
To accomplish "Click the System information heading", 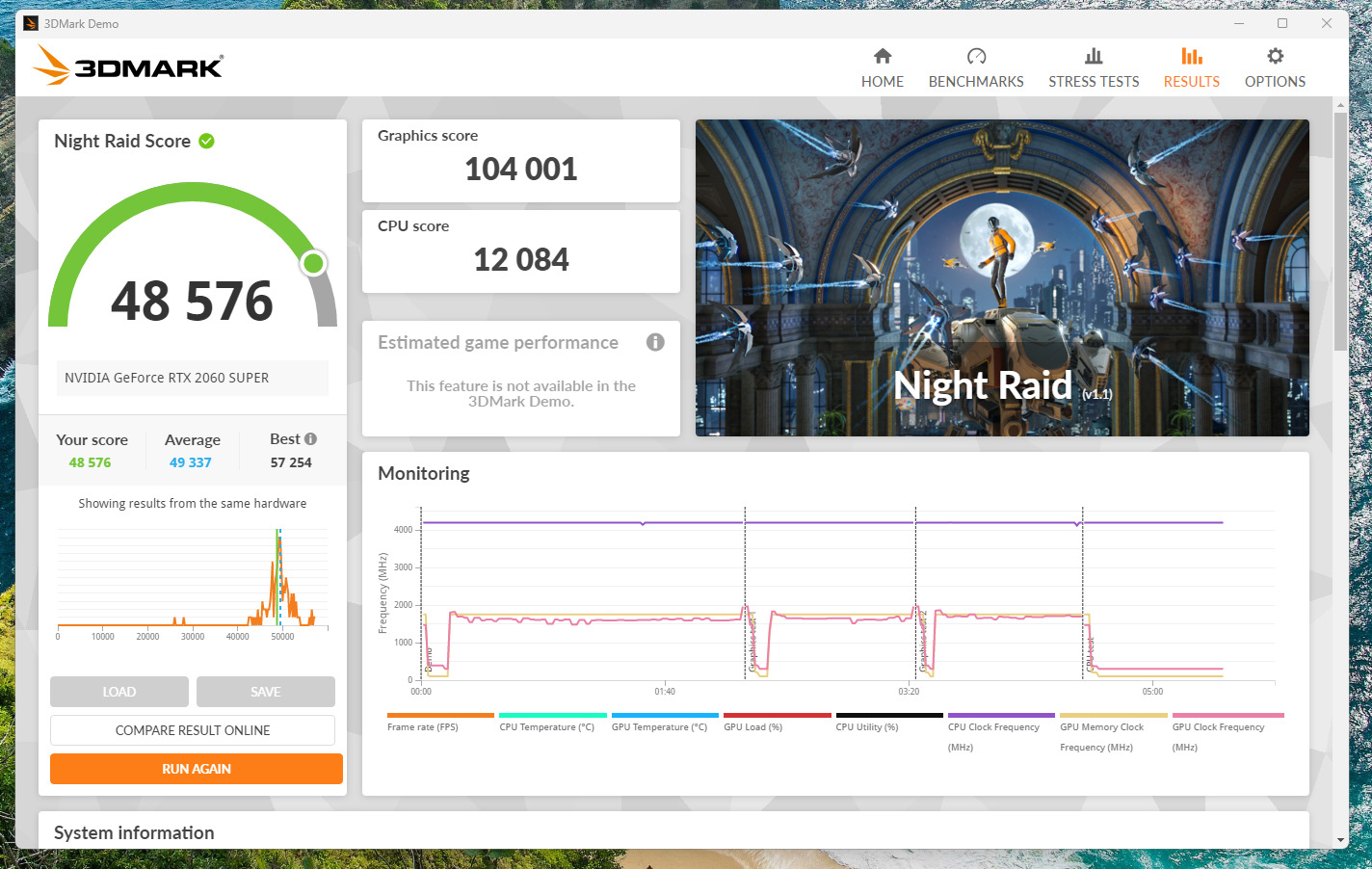I will (x=134, y=832).
